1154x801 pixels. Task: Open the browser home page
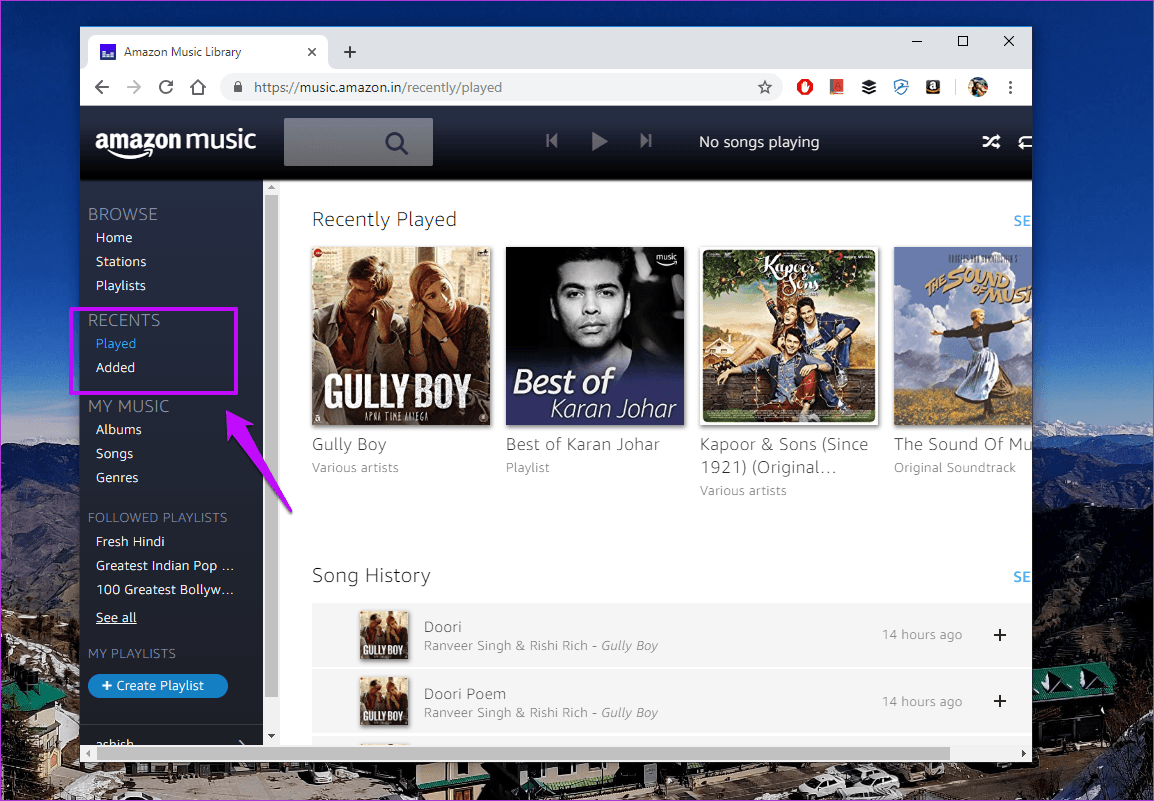pyautogui.click(x=198, y=87)
